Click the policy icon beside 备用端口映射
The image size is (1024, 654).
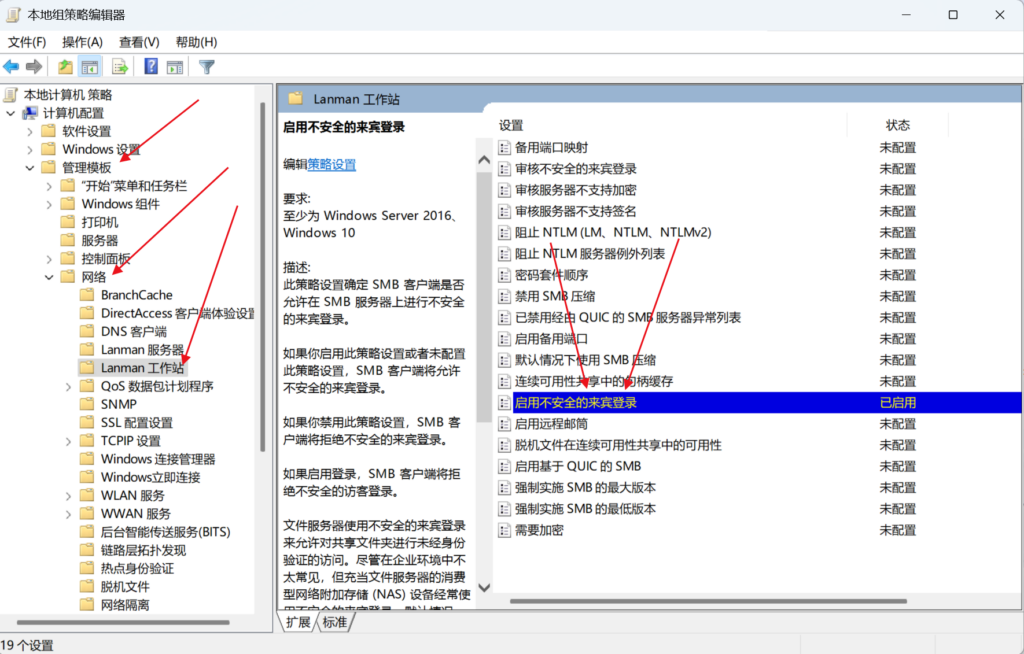pos(504,148)
